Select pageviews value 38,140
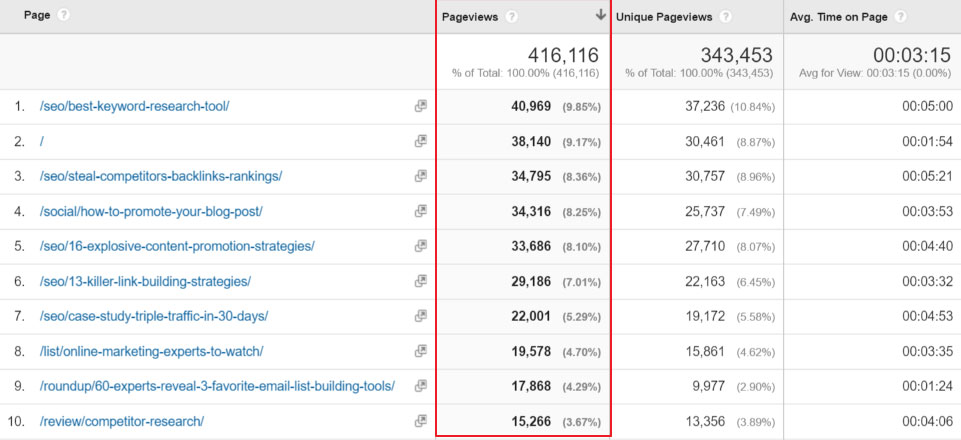The image size is (961, 440). coord(531,141)
